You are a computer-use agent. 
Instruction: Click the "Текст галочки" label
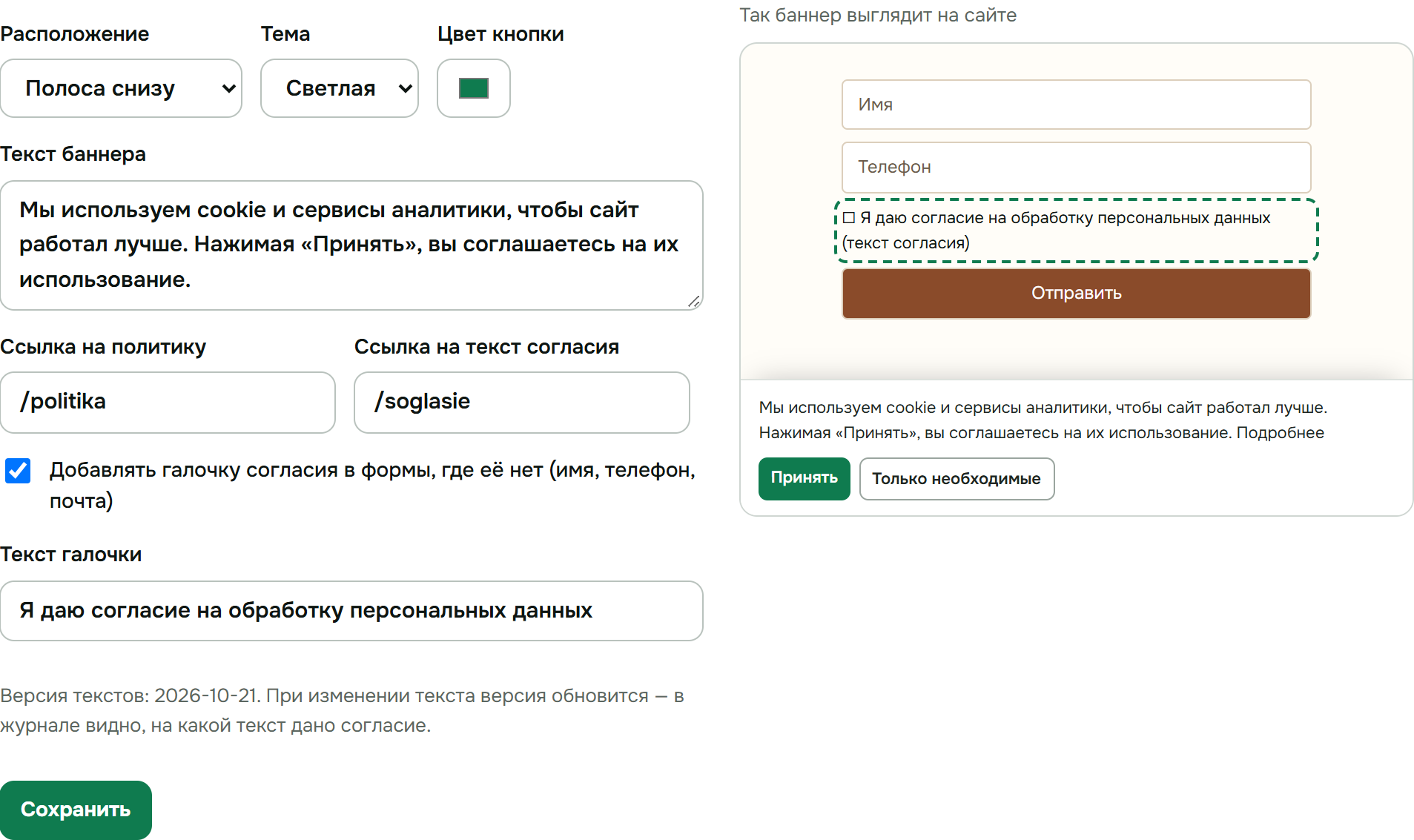point(70,555)
